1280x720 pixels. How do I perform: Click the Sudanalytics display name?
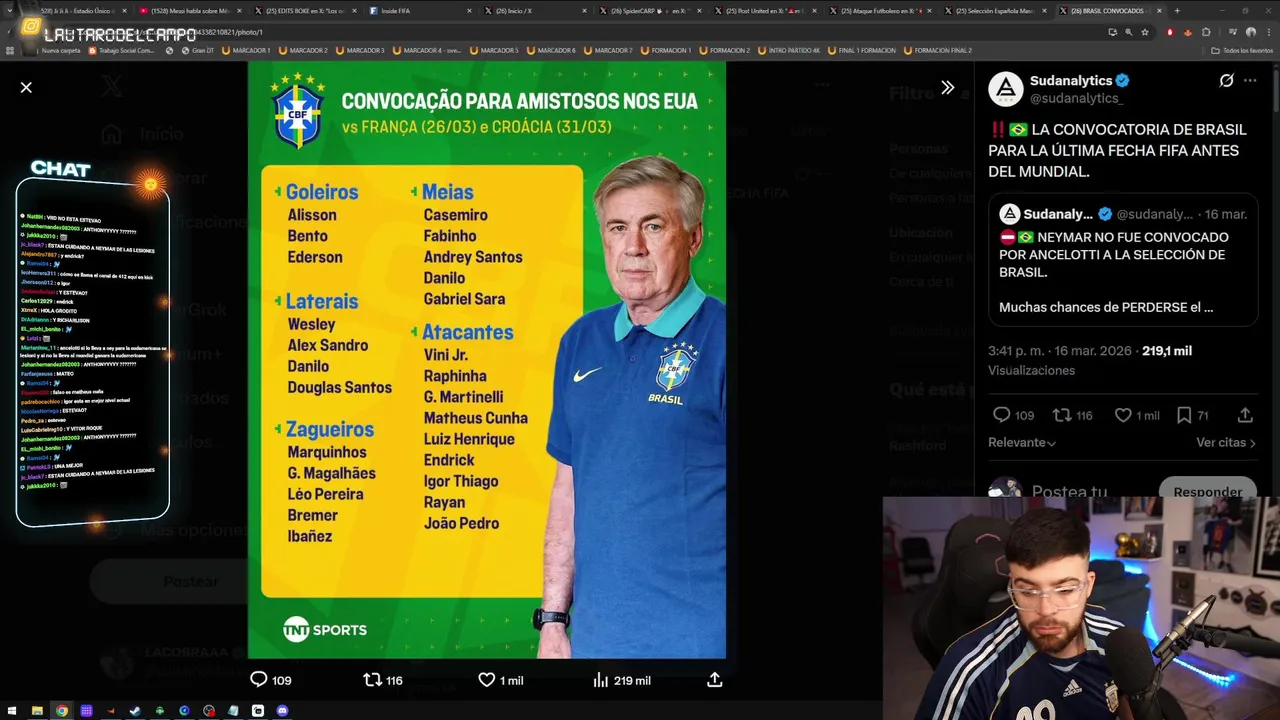click(x=1072, y=80)
